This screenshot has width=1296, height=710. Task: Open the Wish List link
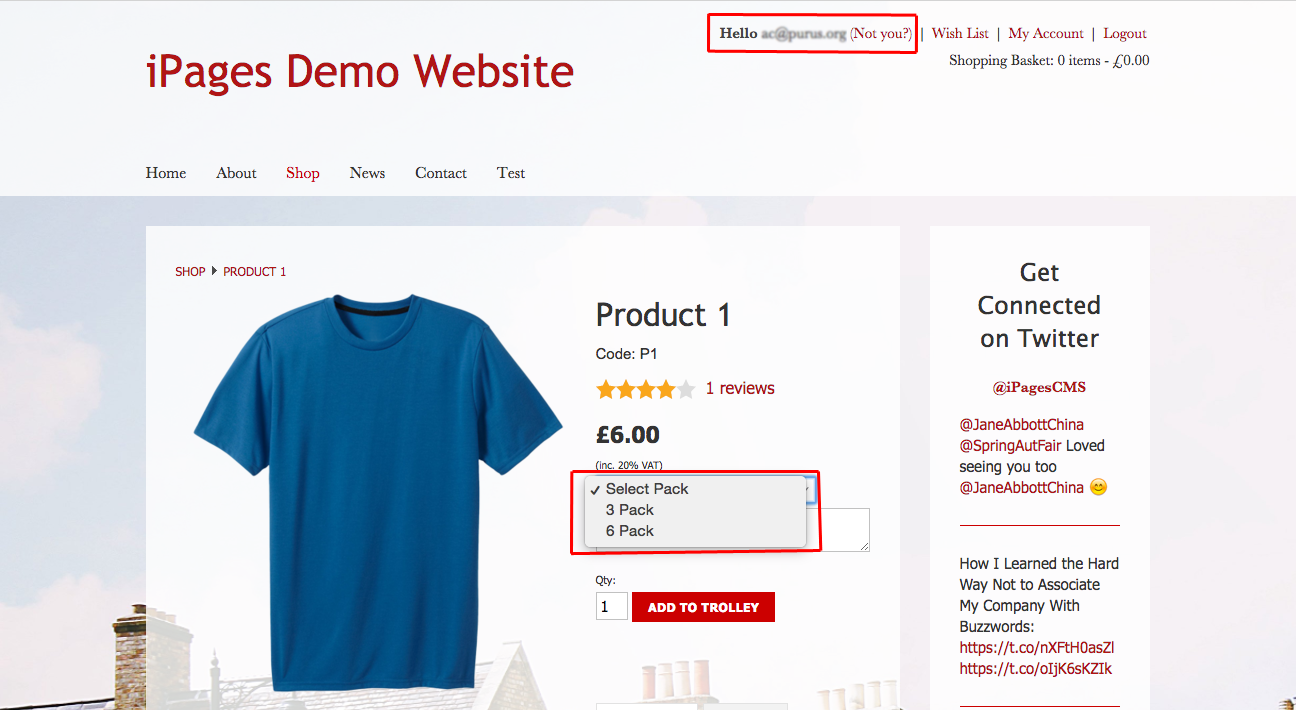[960, 33]
